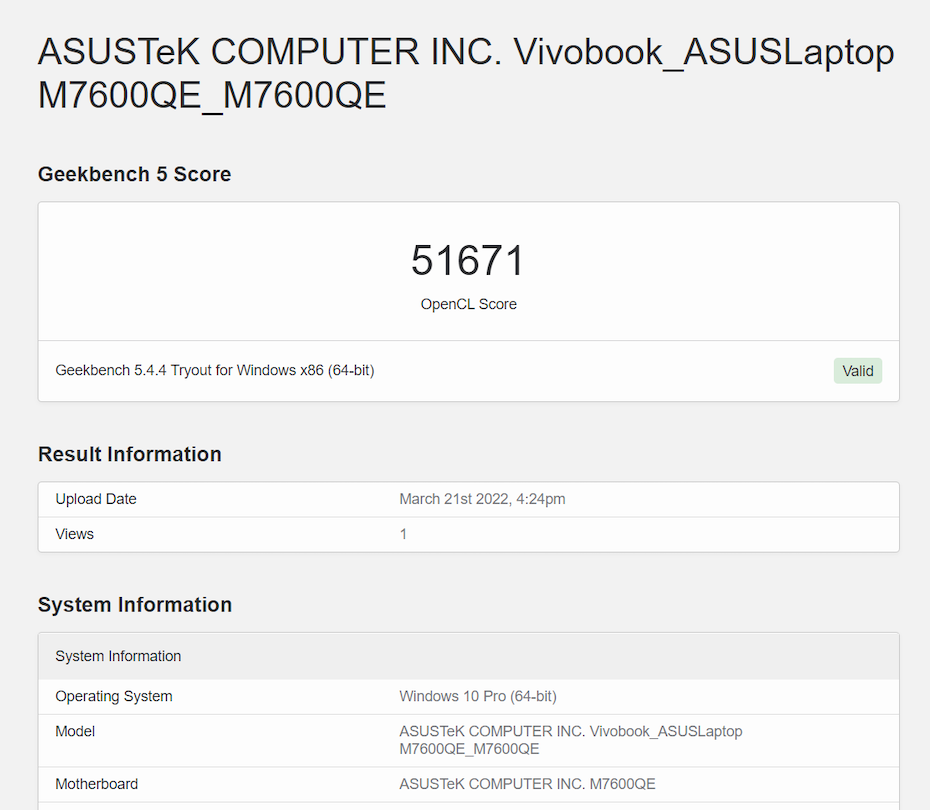This screenshot has width=930, height=810.
Task: Select the OpenCL Score label
Action: [468, 304]
